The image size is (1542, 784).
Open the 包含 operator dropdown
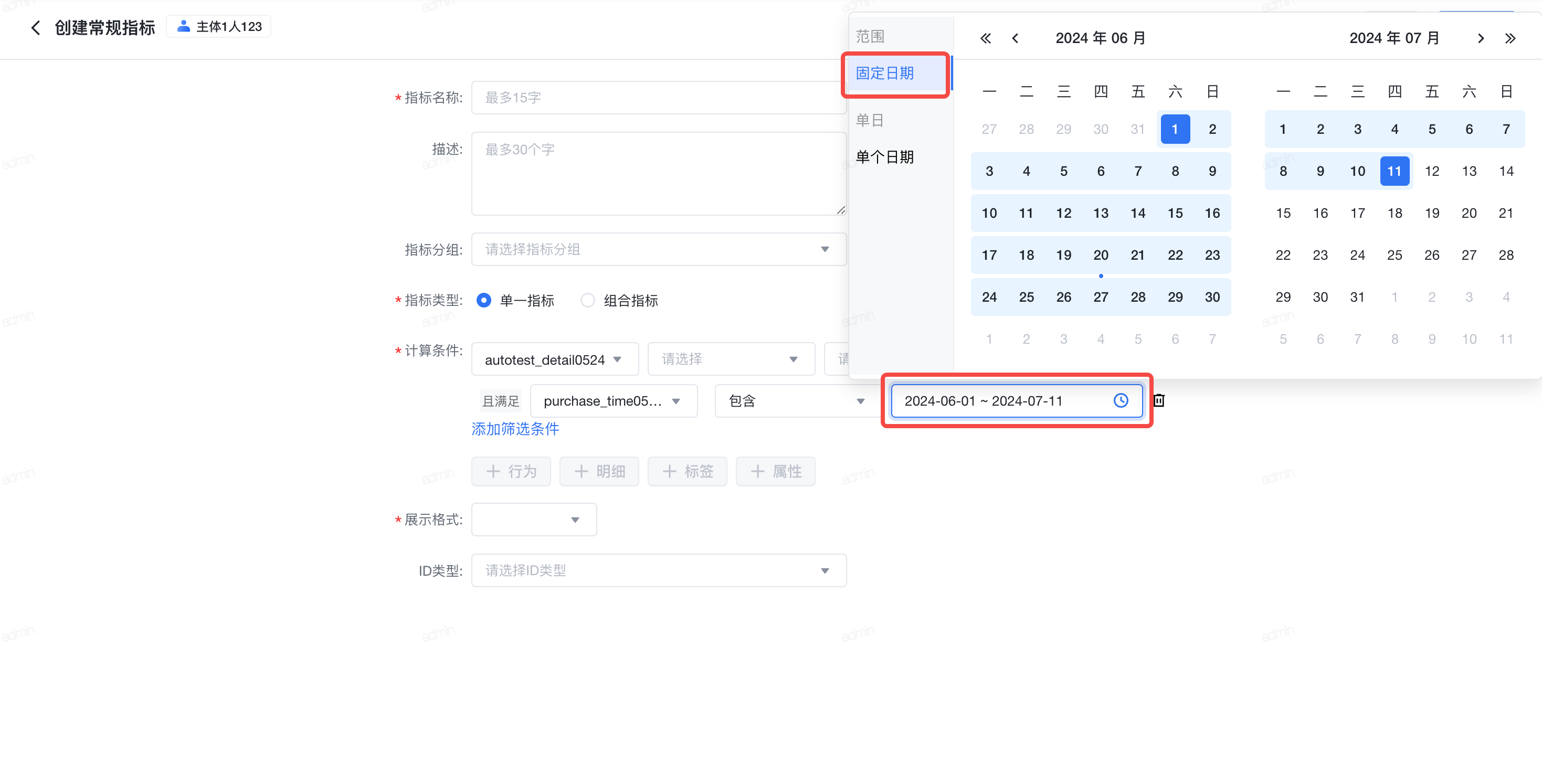[797, 401]
